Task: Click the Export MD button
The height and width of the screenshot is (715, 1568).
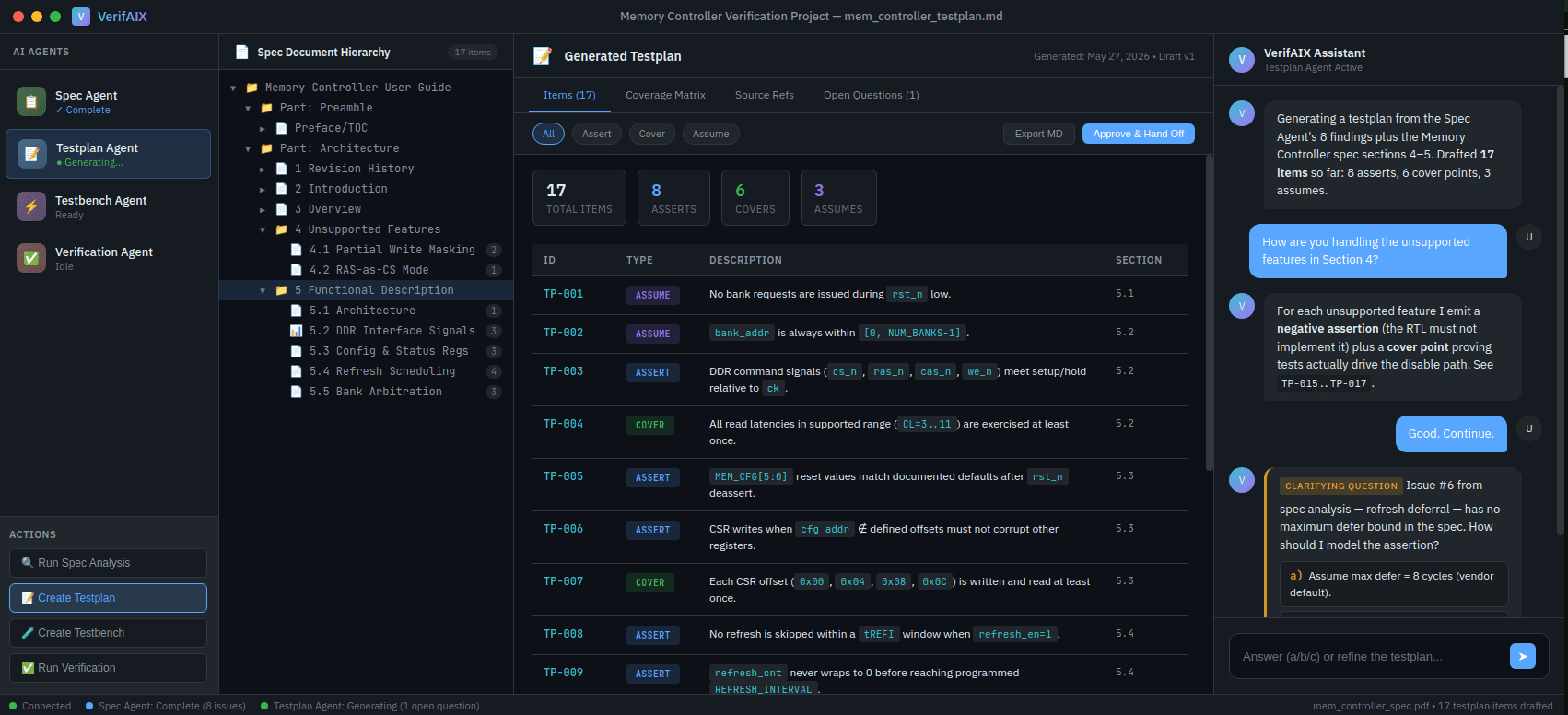Action: [1038, 134]
